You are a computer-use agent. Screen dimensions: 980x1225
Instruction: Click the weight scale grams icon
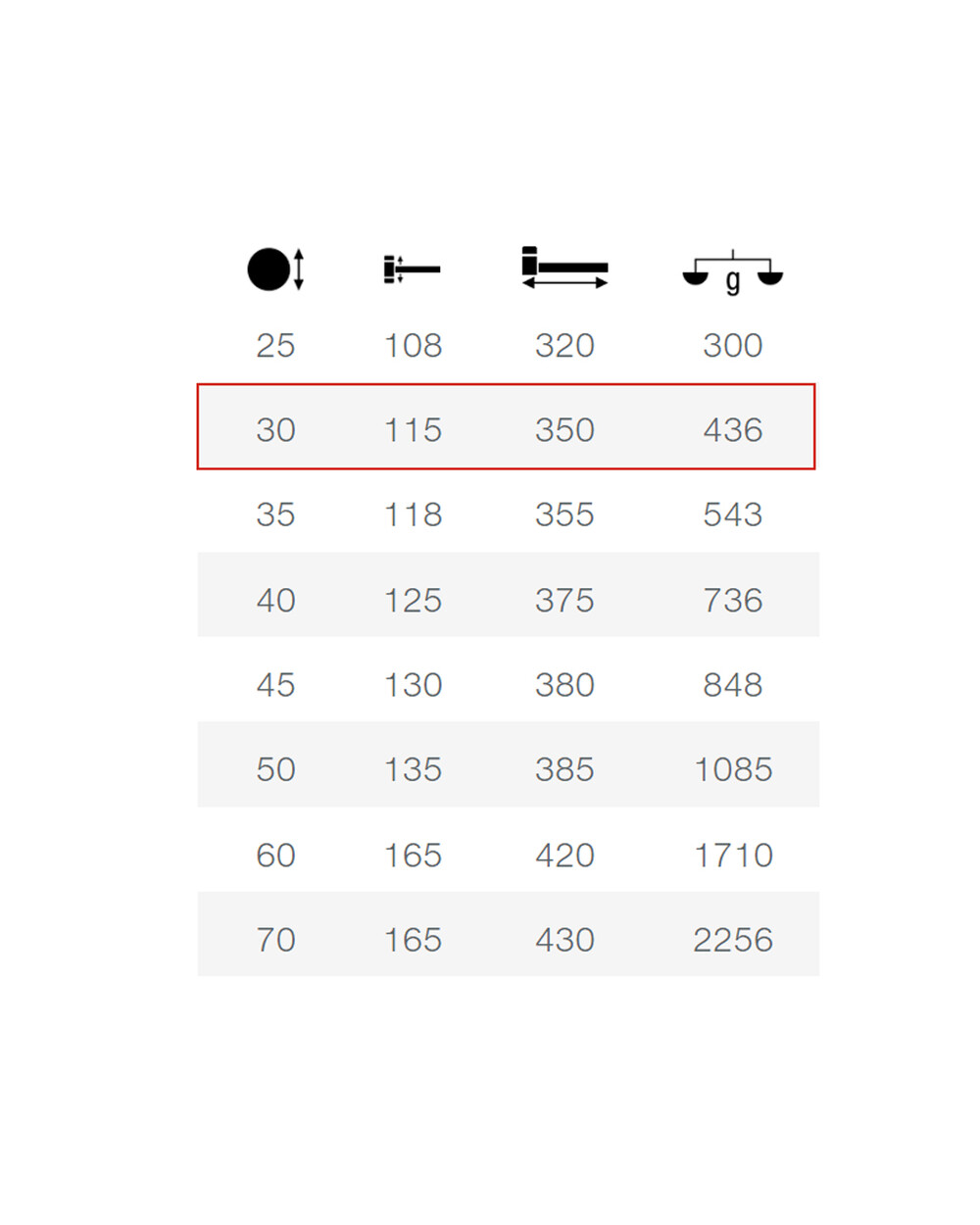pyautogui.click(x=732, y=271)
